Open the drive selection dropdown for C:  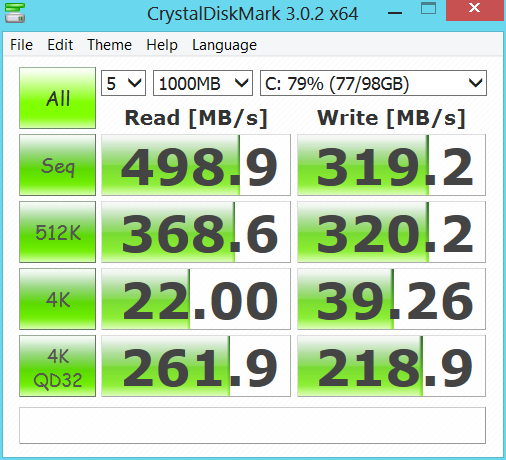[x=373, y=83]
